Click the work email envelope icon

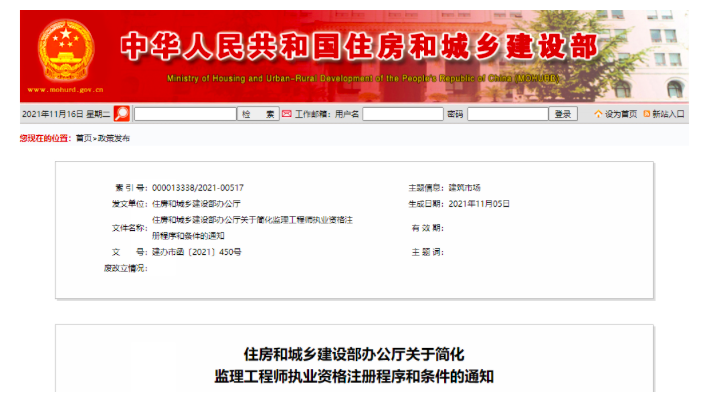click(287, 114)
